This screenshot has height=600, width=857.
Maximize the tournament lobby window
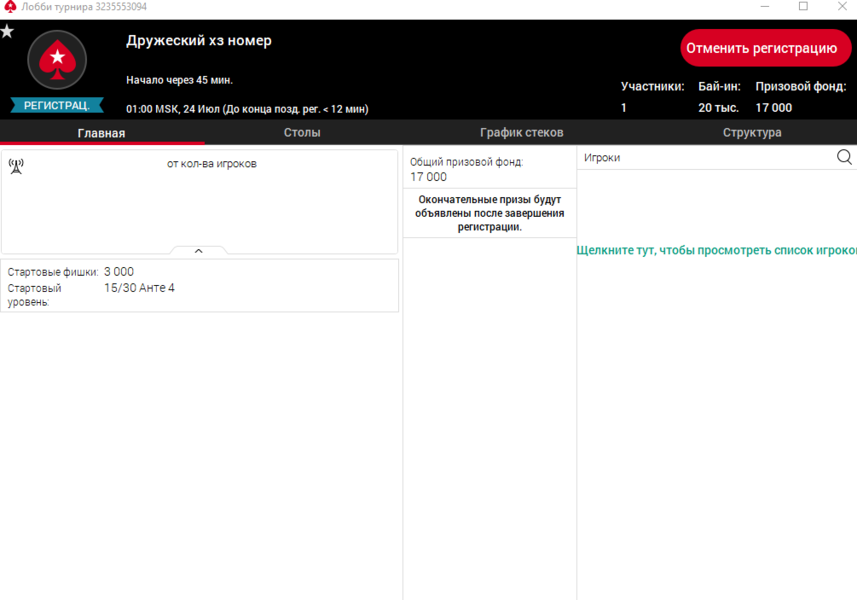(x=803, y=7)
